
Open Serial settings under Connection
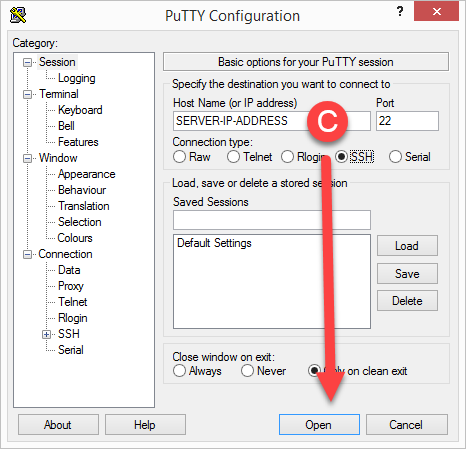tap(71, 350)
